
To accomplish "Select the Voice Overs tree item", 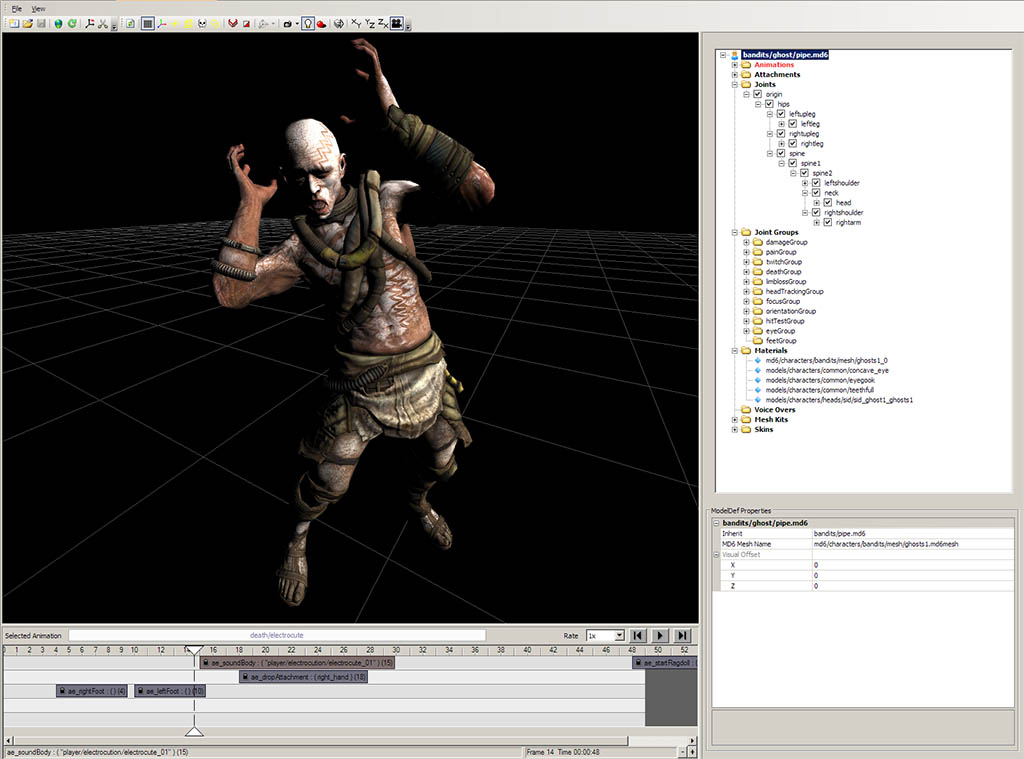I will click(x=775, y=410).
